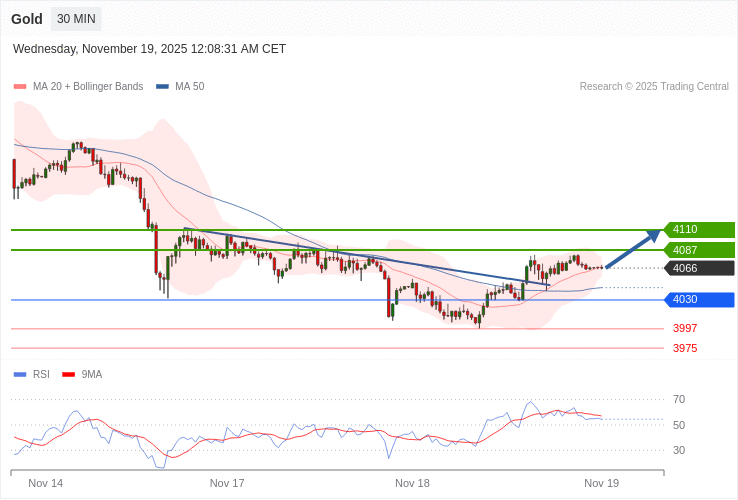Click the RSI 70 level axis label
738x500 pixels.
[x=679, y=399]
